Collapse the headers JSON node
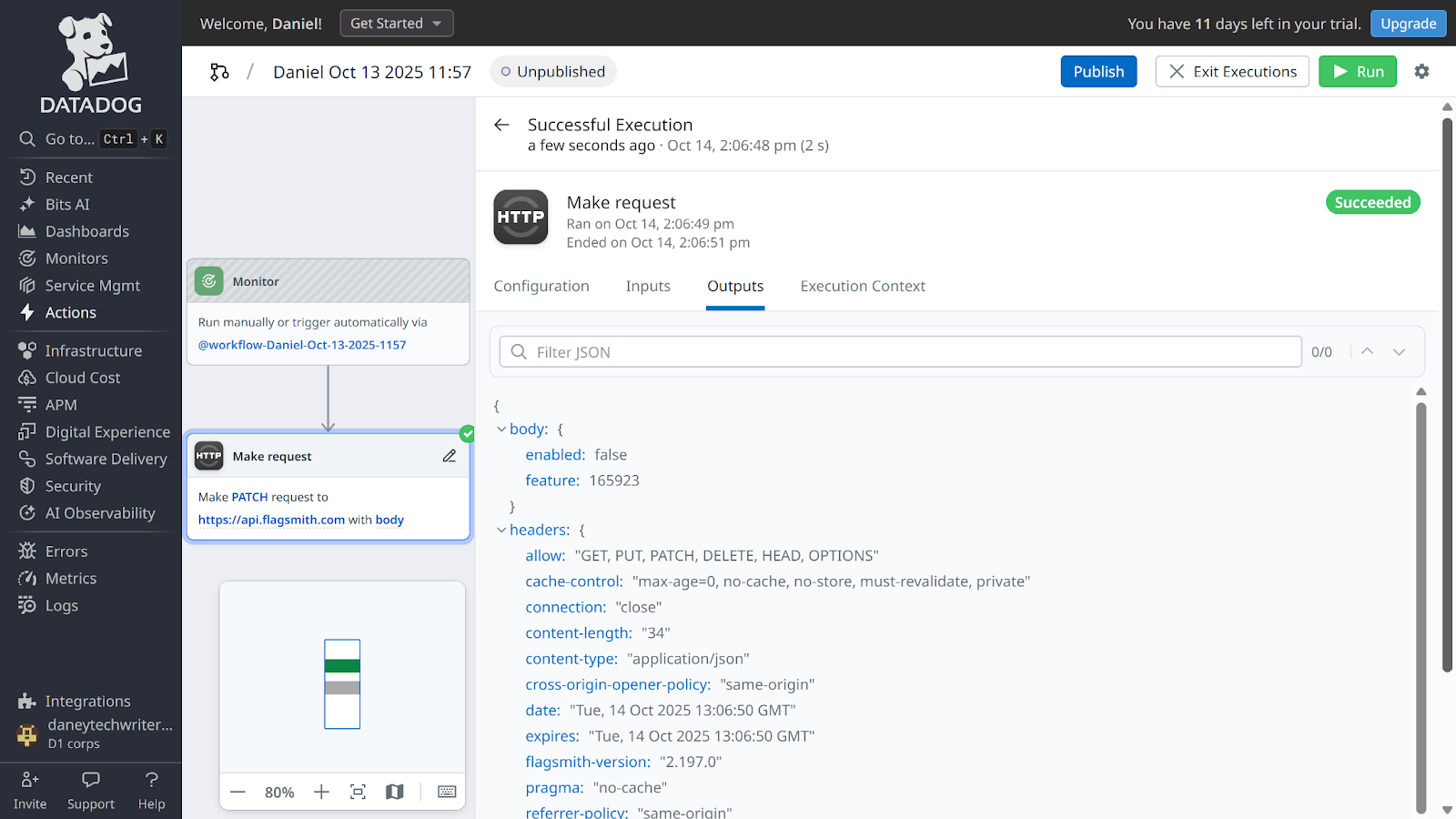This screenshot has height=819, width=1456. [x=501, y=531]
